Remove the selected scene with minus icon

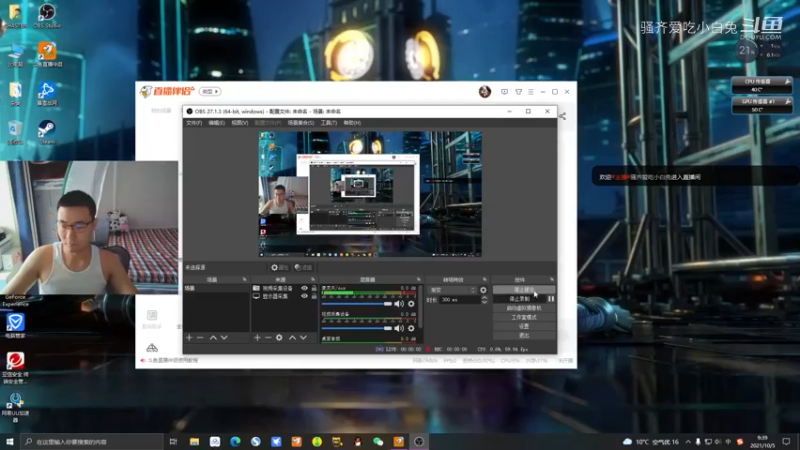pyautogui.click(x=200, y=338)
